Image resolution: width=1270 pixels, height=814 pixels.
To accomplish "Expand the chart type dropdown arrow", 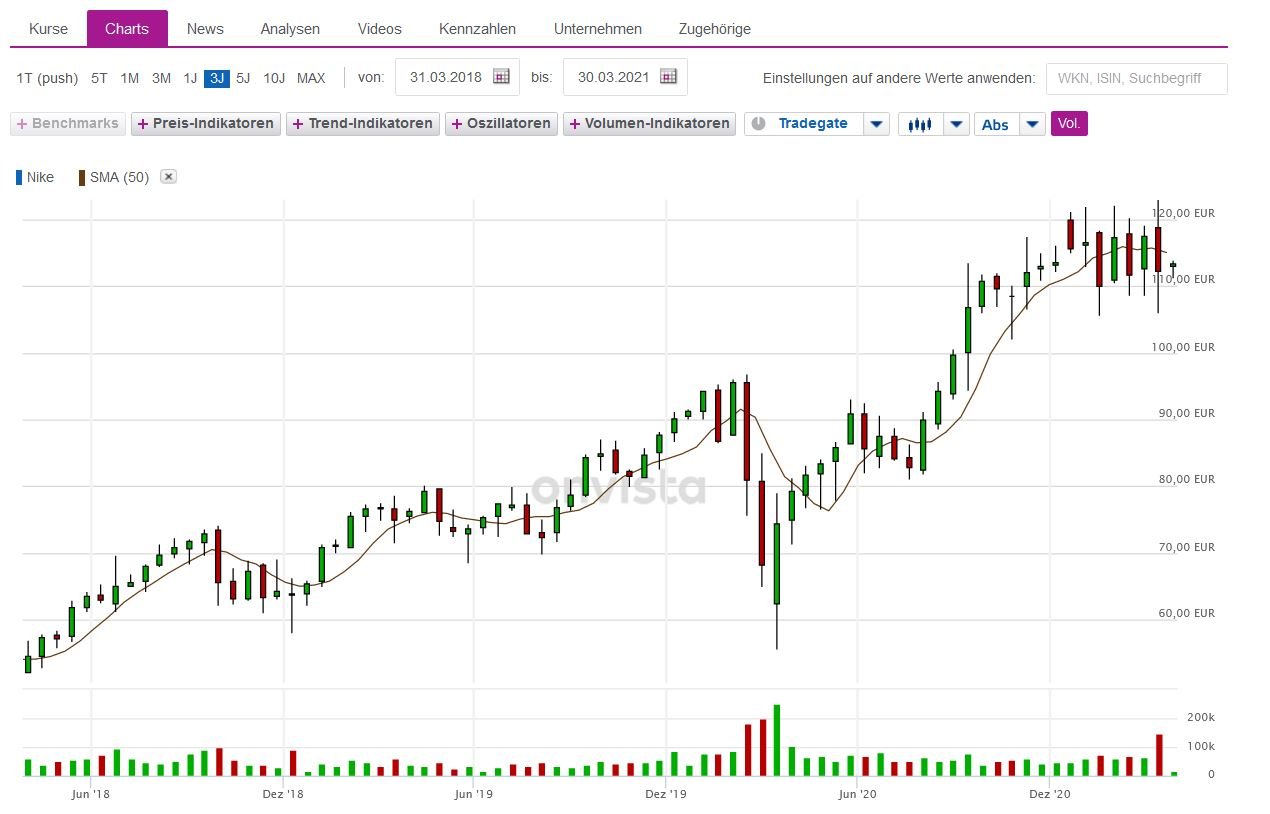I will tap(957, 124).
